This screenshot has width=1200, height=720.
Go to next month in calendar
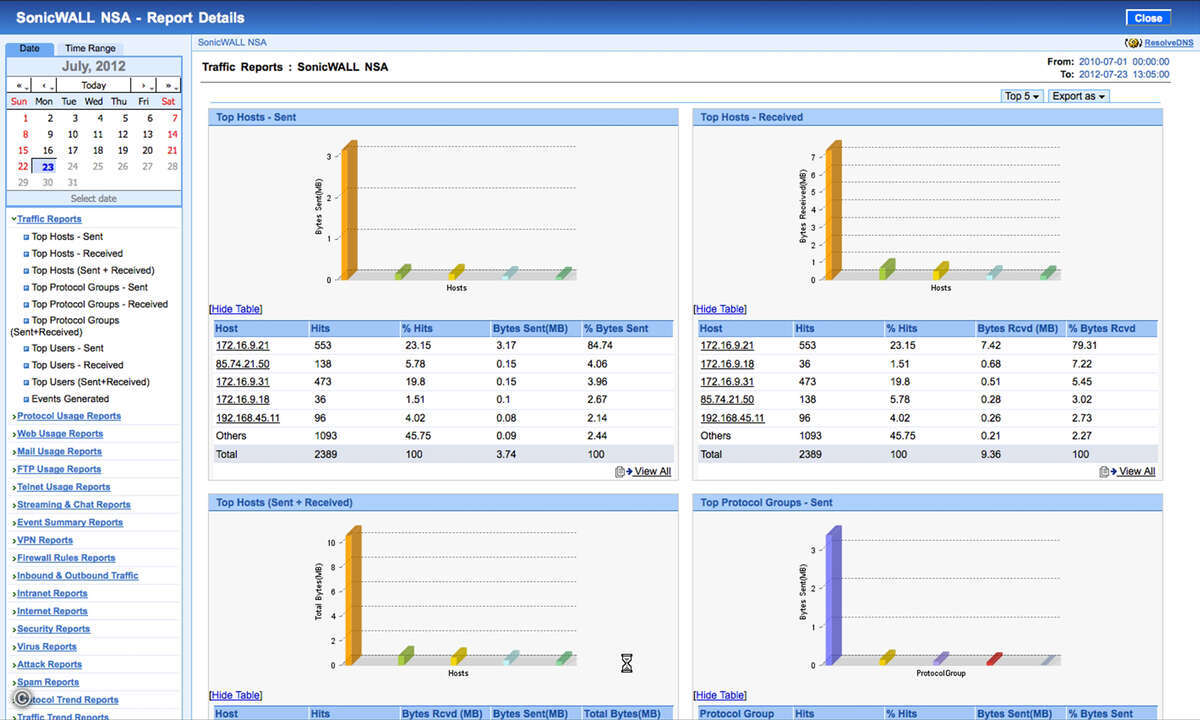point(144,85)
